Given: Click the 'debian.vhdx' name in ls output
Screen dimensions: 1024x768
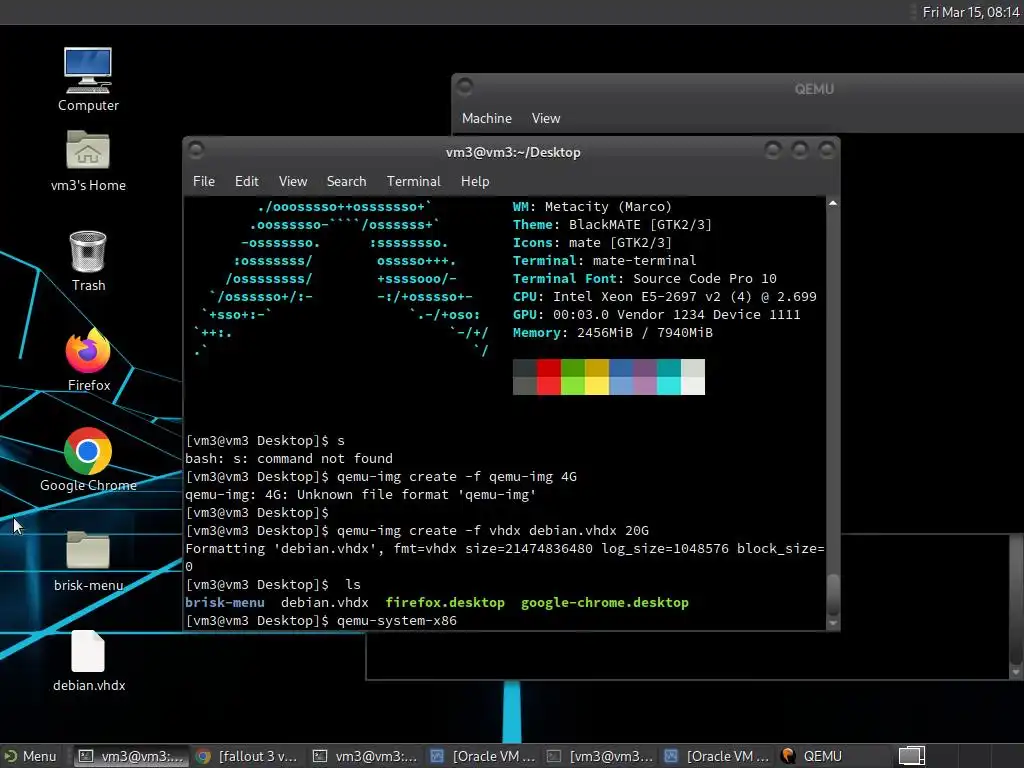Looking at the screenshot, I should pyautogui.click(x=325, y=603).
